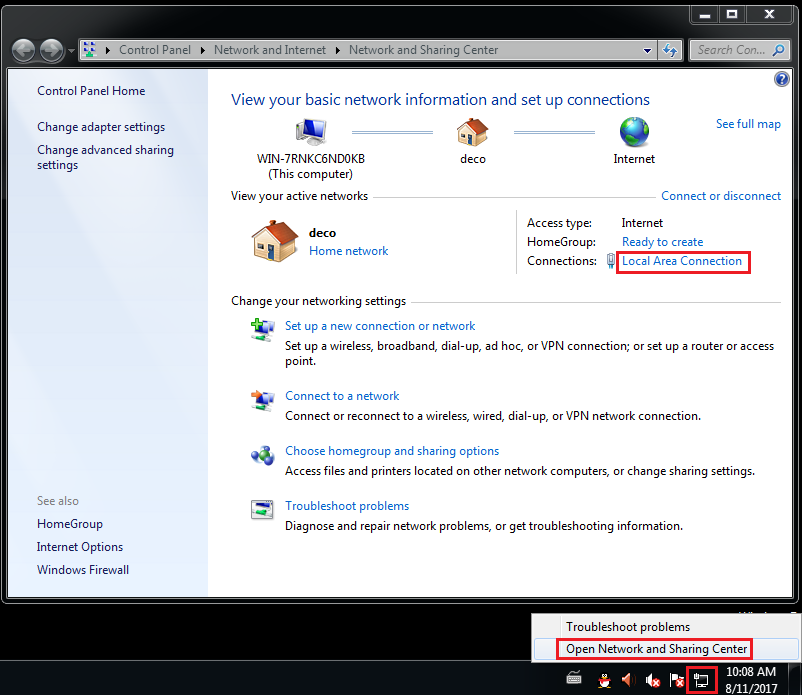Expand the Network and Internet breadcrumb chevron
This screenshot has height=695, width=802.
[x=339, y=49]
